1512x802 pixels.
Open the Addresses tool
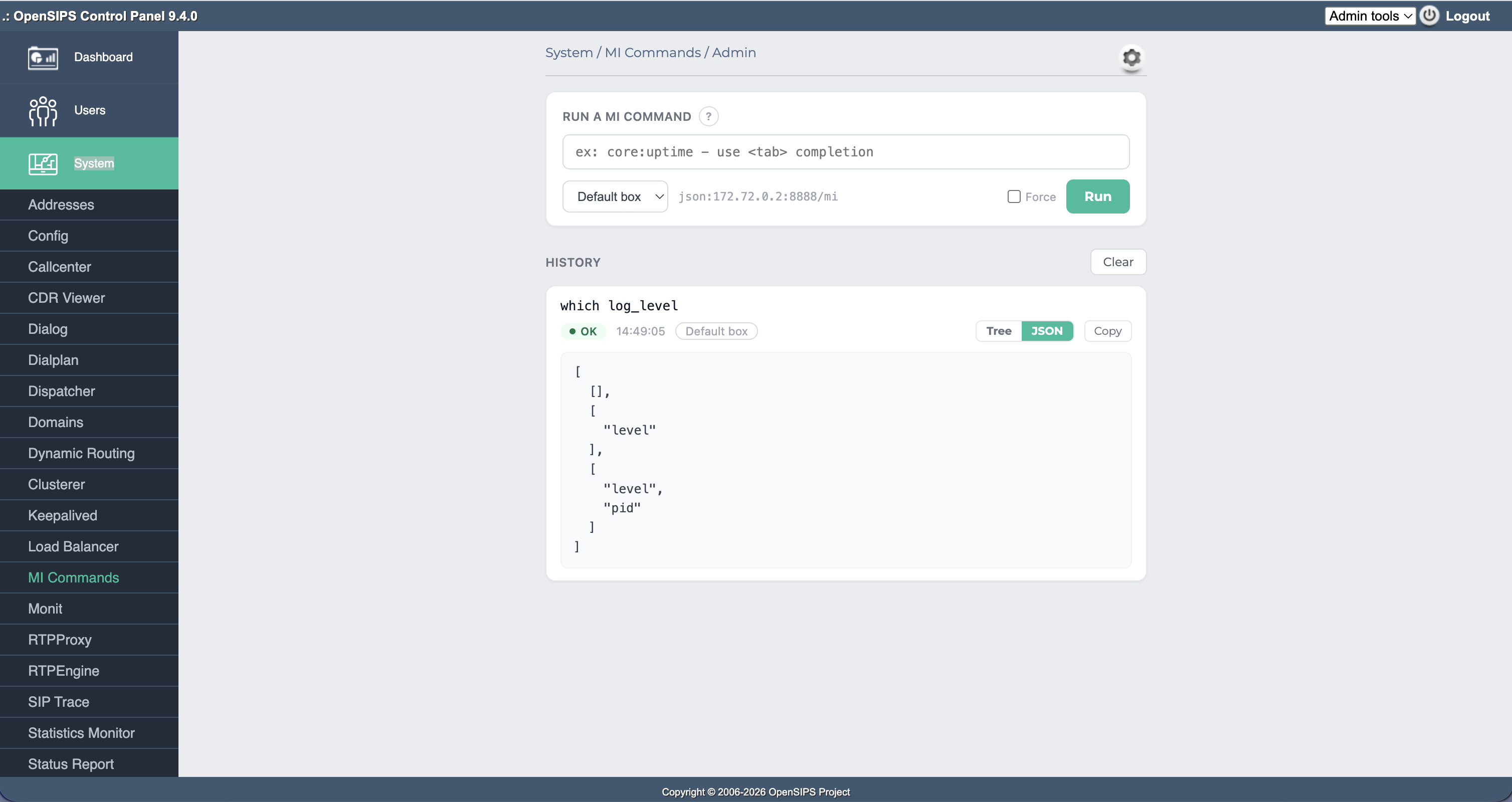[x=89, y=205]
